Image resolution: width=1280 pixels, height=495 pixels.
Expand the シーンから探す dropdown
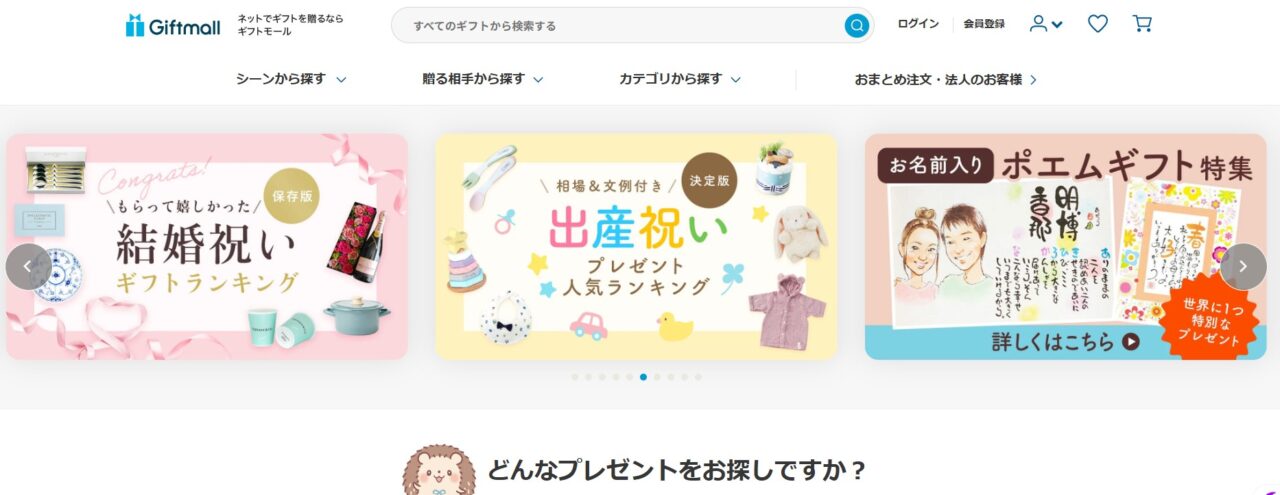(x=291, y=79)
